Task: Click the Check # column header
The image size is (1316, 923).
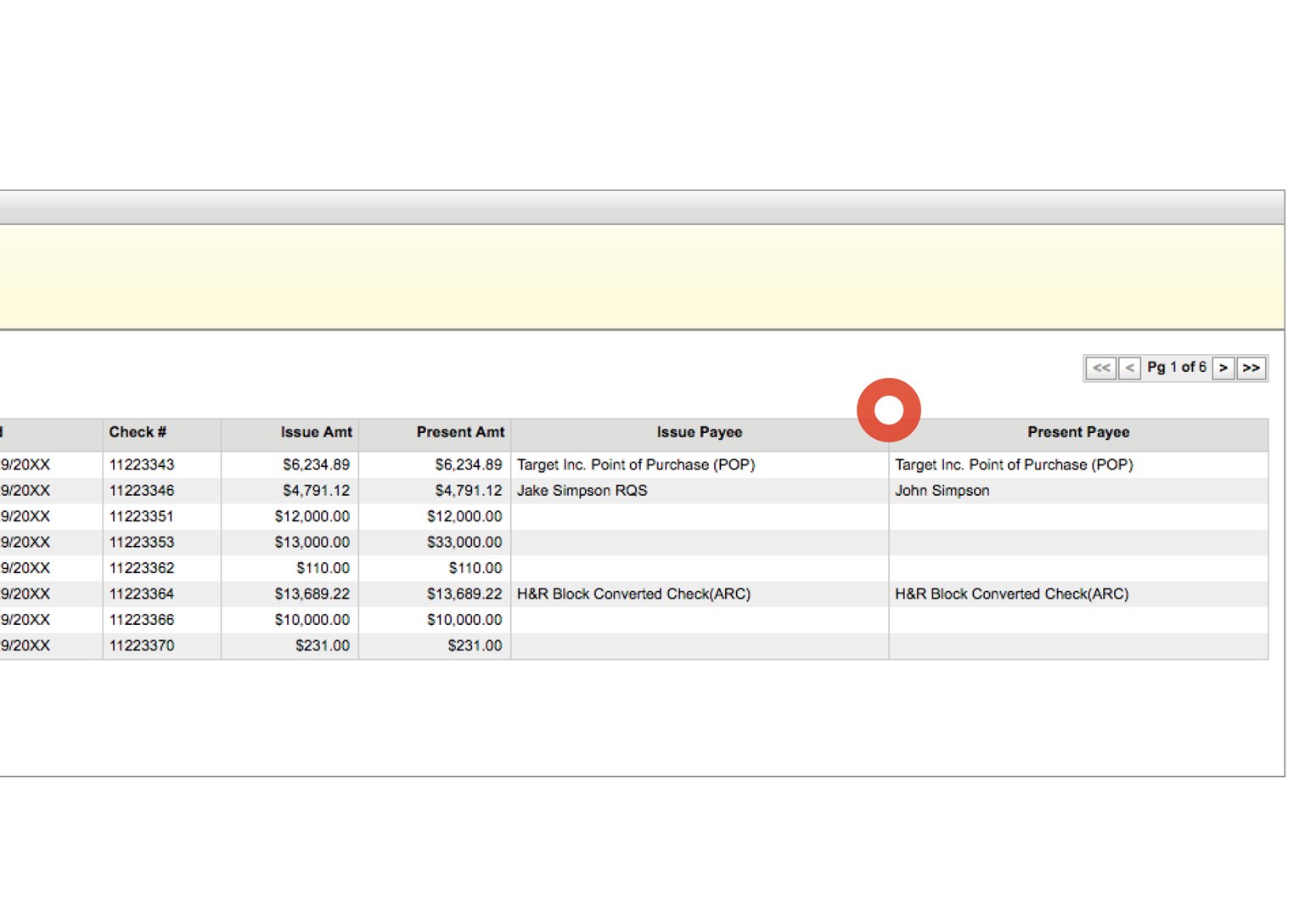Action: 137,432
